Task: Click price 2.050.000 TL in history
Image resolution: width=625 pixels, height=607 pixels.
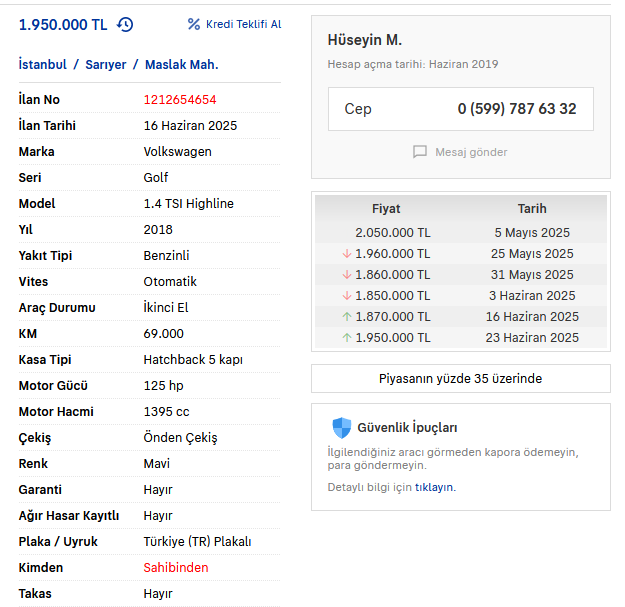Action: click(393, 233)
